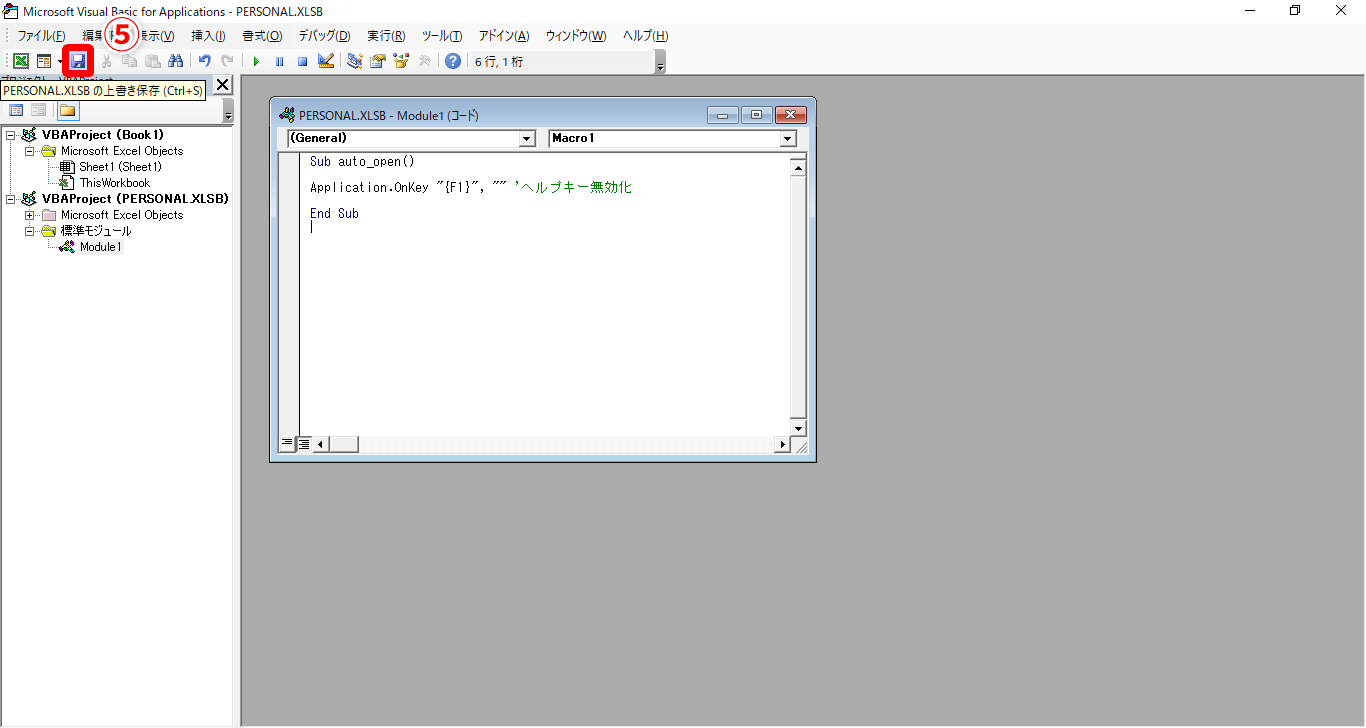Collapse the 標準モジュール folder
This screenshot has width=1366, height=728.
tap(30, 231)
